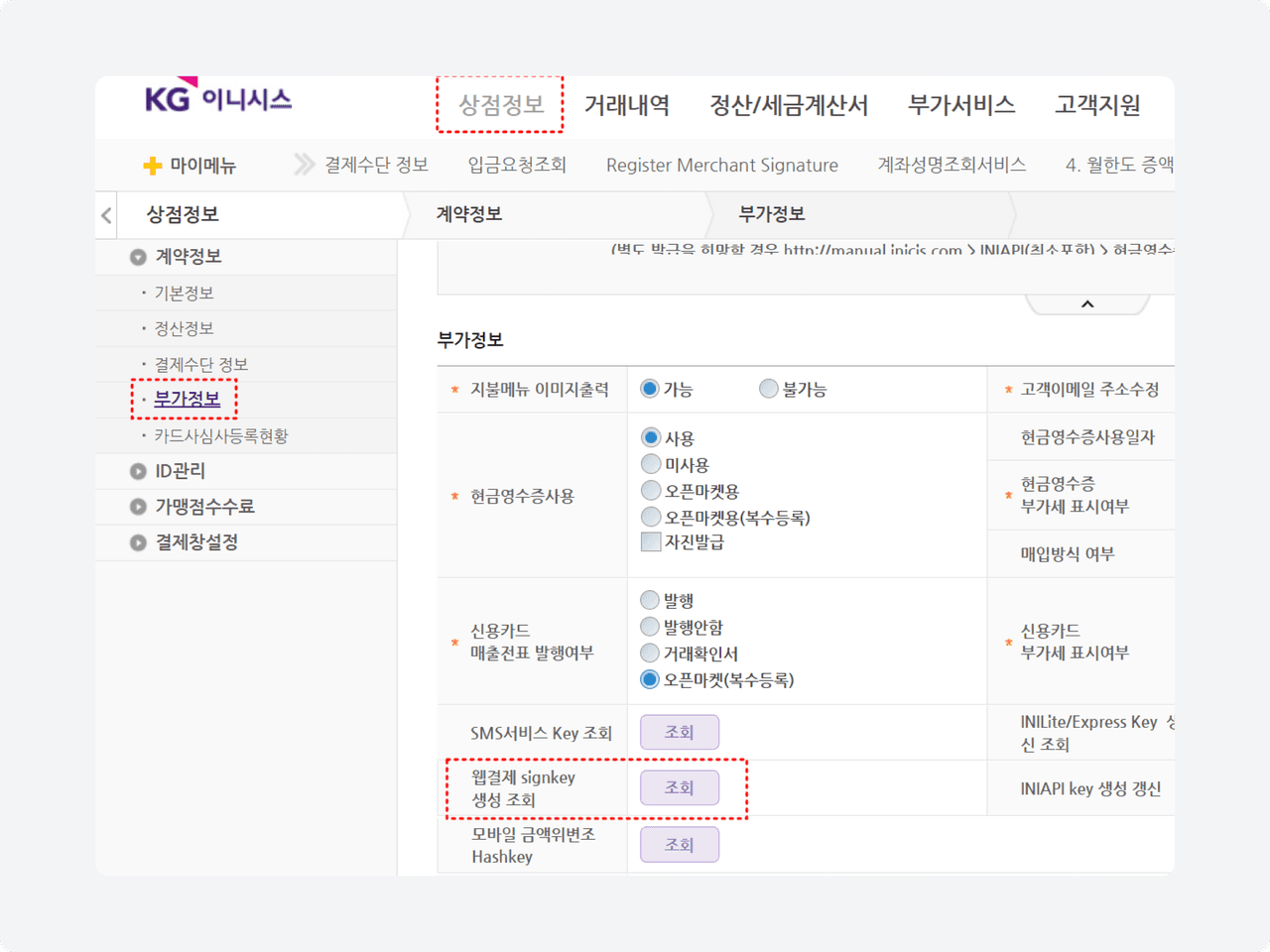Click 조회 button for SMS서비스 Key
Image resolution: width=1270 pixels, height=952 pixels.
coord(679,732)
